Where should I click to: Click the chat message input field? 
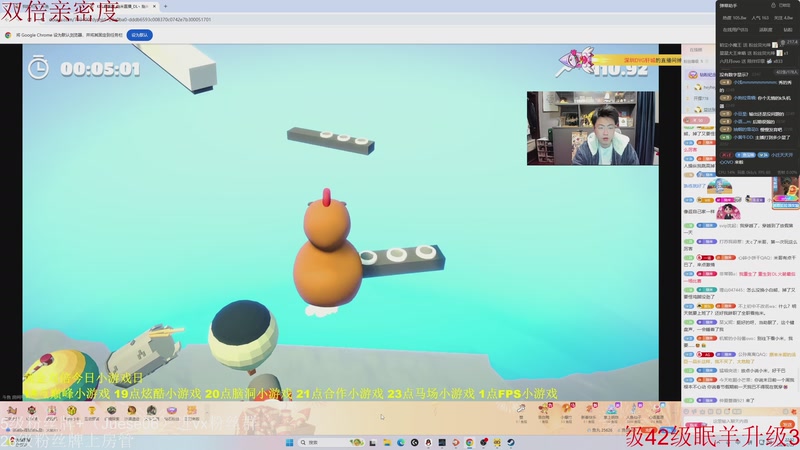click(x=730, y=422)
